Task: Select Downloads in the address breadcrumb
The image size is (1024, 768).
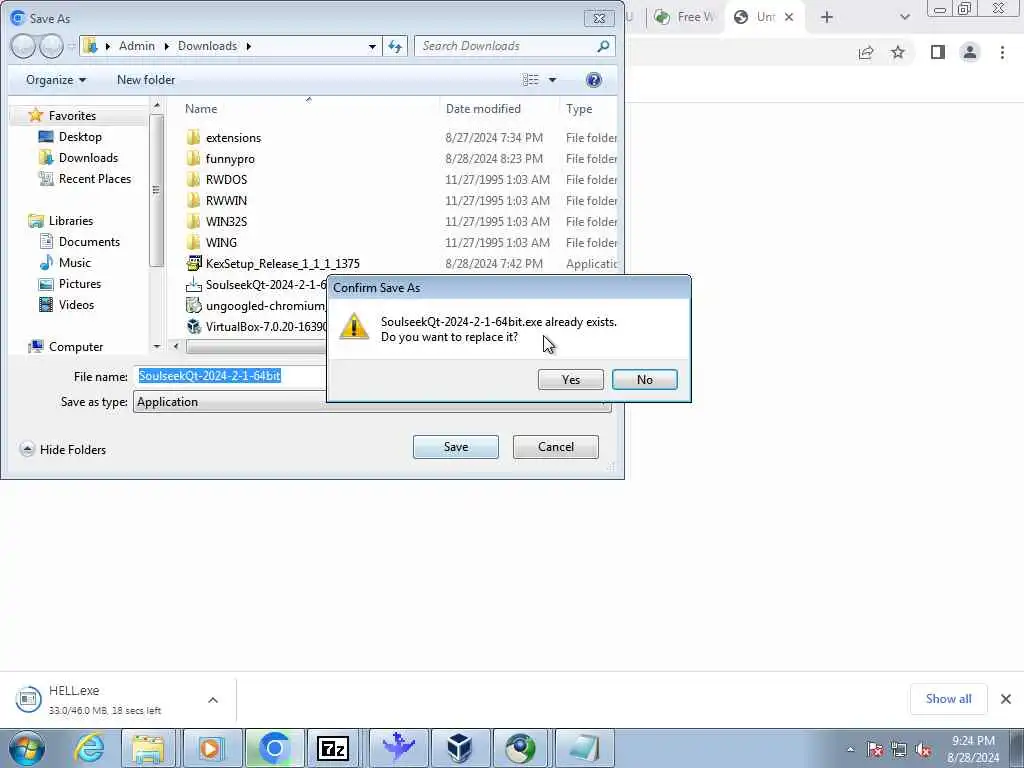Action: point(207,46)
